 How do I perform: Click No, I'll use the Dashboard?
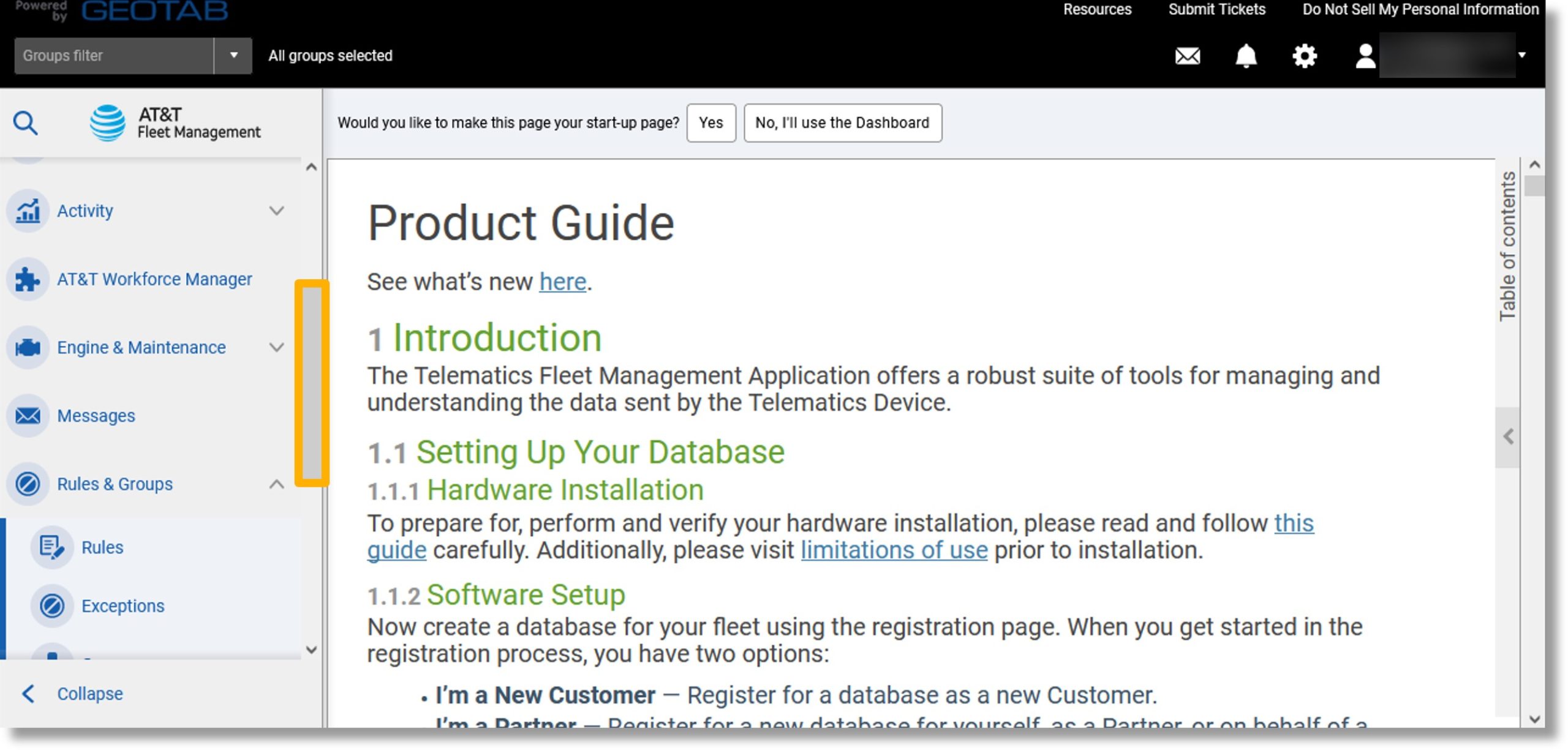[843, 123]
